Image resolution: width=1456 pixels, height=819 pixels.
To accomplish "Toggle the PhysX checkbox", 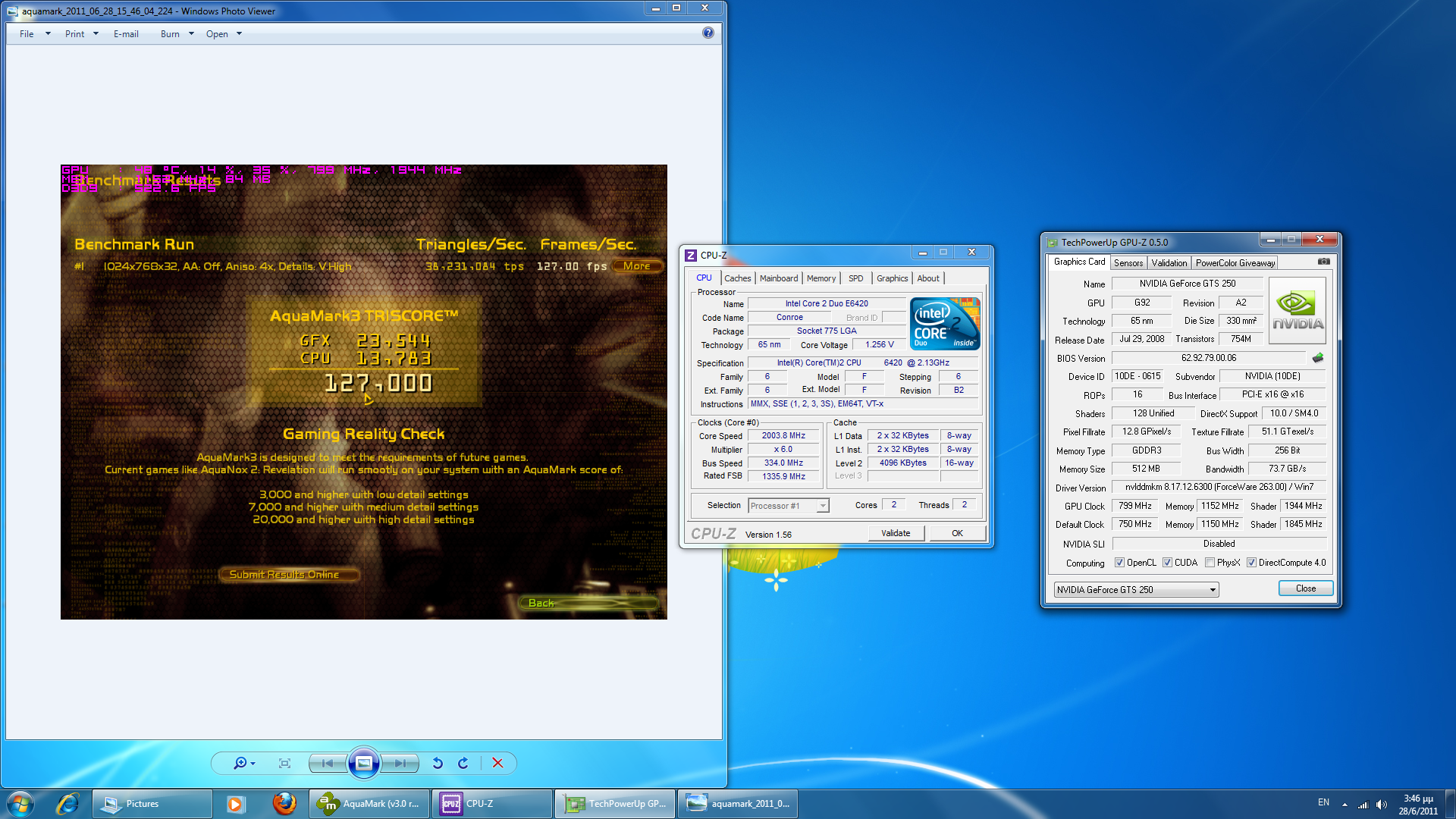I will tap(1210, 563).
